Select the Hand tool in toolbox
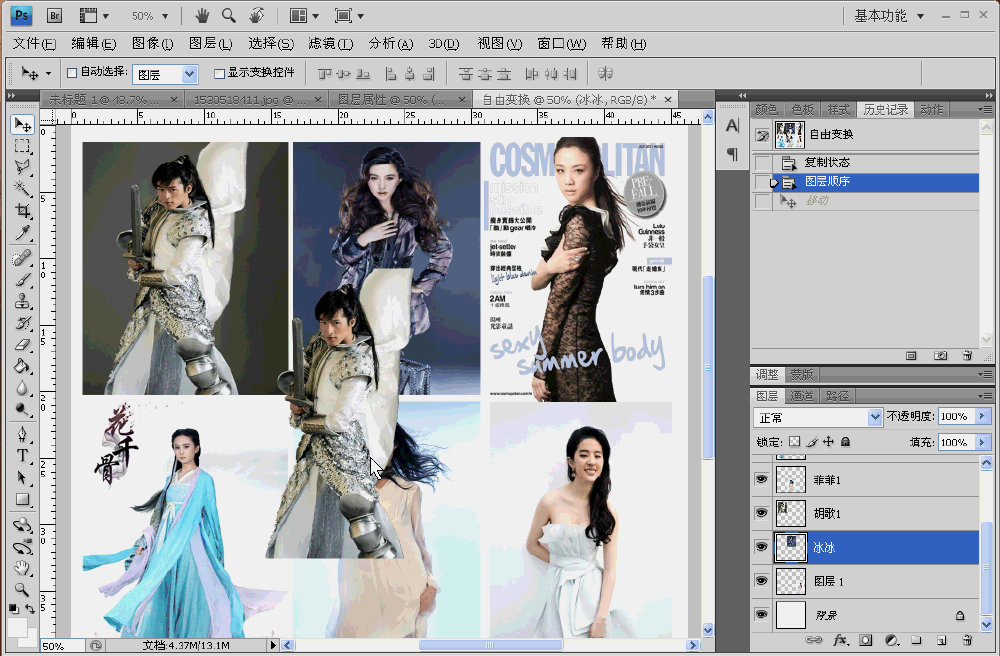 [22, 568]
